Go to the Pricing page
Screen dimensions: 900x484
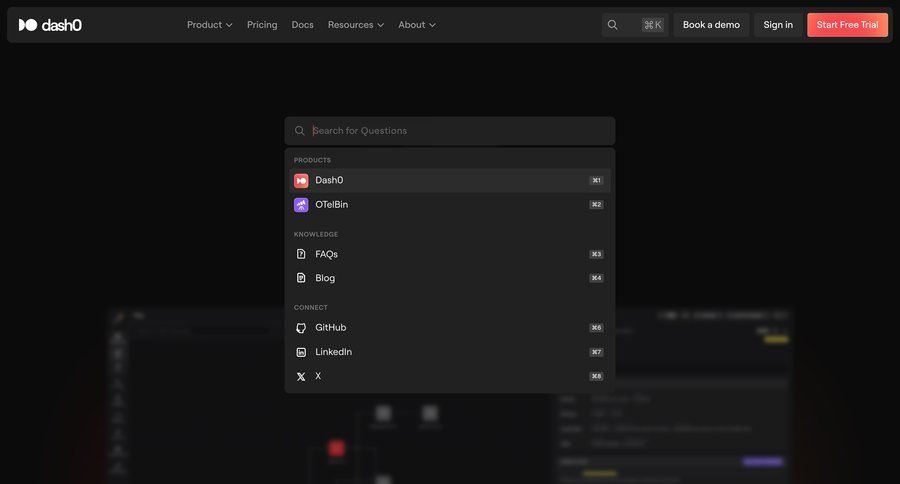click(x=262, y=25)
